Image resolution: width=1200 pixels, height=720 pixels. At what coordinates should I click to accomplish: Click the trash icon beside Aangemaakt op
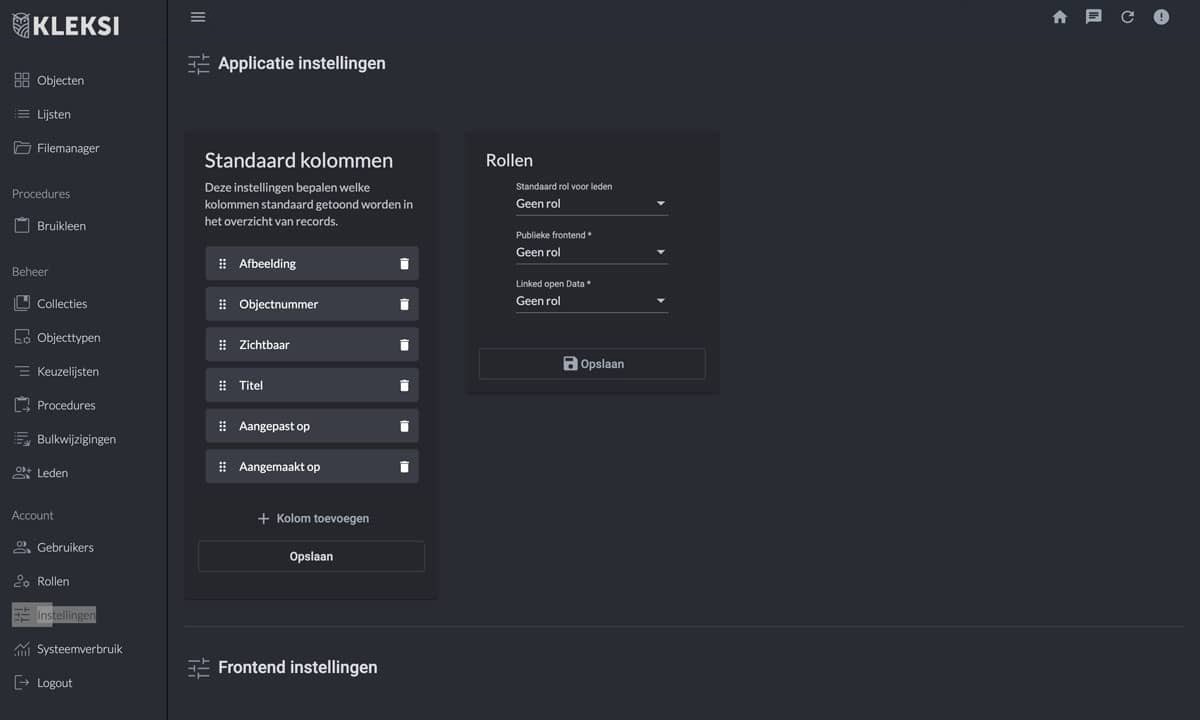[x=405, y=467]
